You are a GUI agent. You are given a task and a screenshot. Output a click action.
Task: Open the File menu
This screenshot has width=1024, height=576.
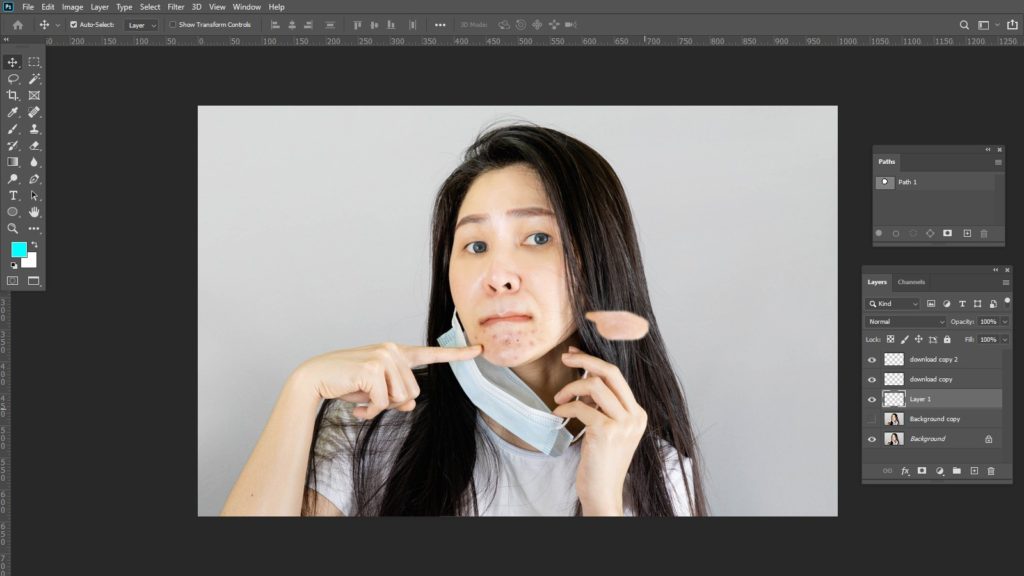[28, 7]
